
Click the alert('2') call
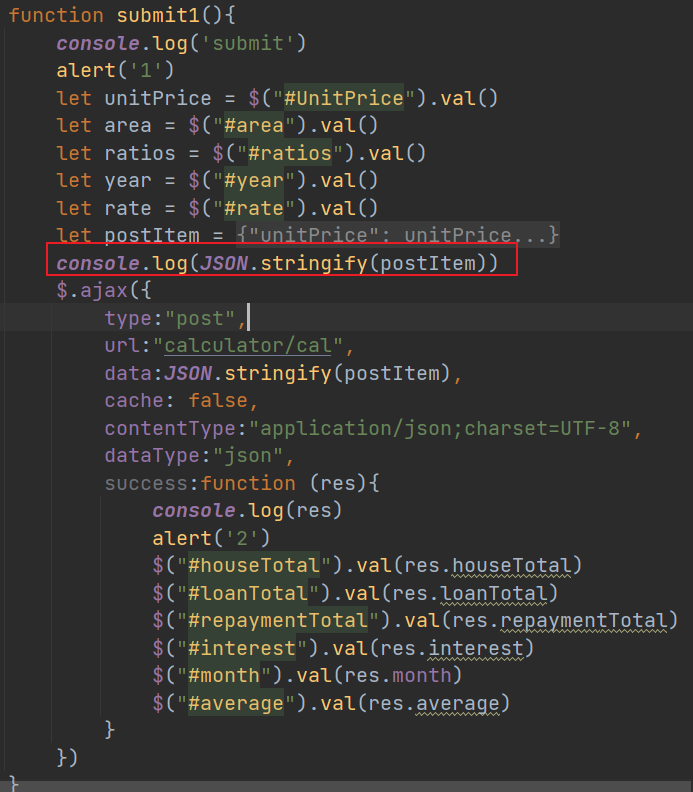tap(211, 538)
